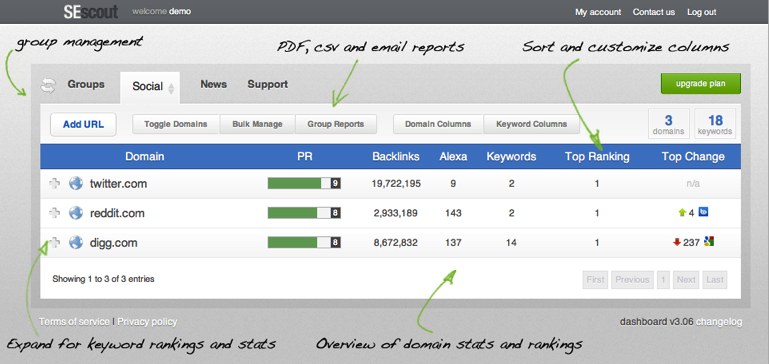Customize Domain Columns
Image resolution: width=769 pixels, height=364 pixels.
click(438, 124)
